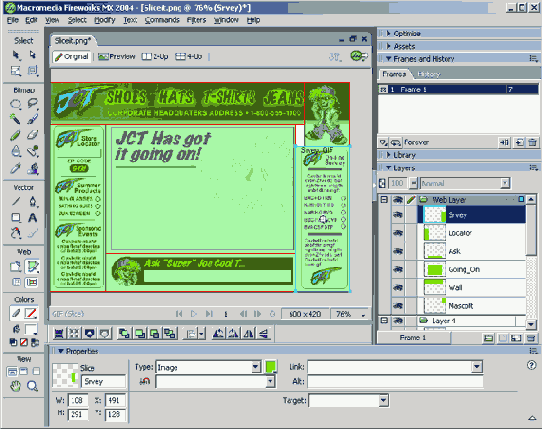Select the Zoom magnifier tool
The height and width of the screenshot is (429, 542).
pyautogui.click(x=32, y=386)
